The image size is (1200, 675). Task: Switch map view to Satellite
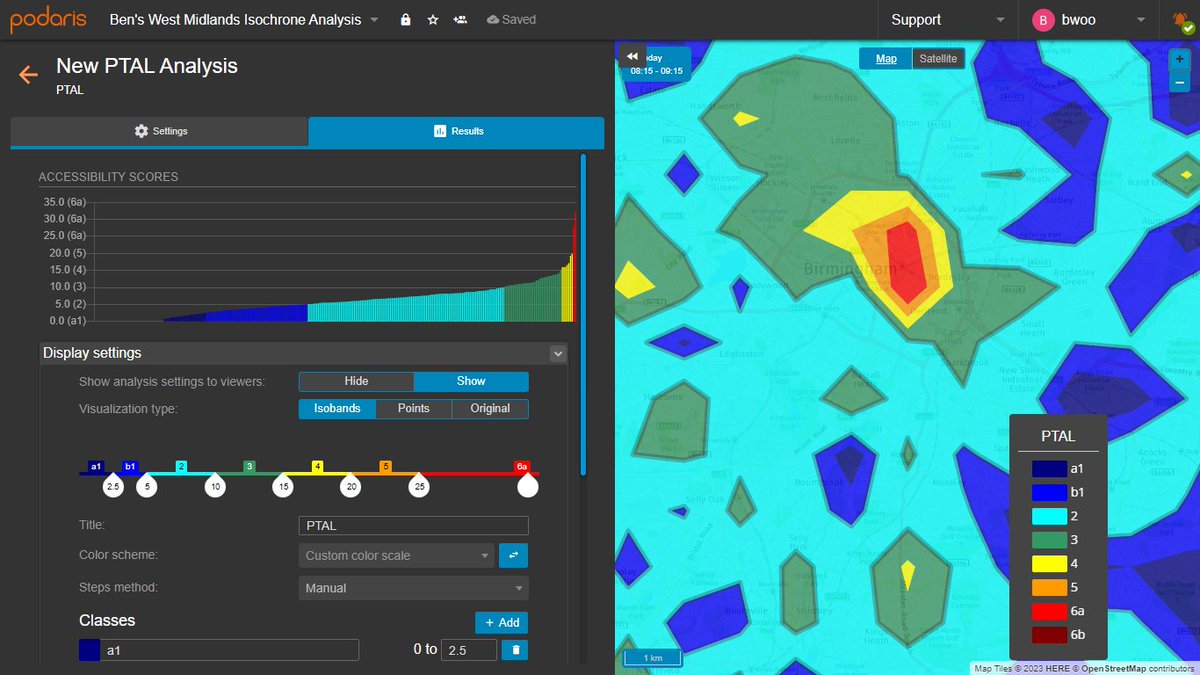point(938,58)
